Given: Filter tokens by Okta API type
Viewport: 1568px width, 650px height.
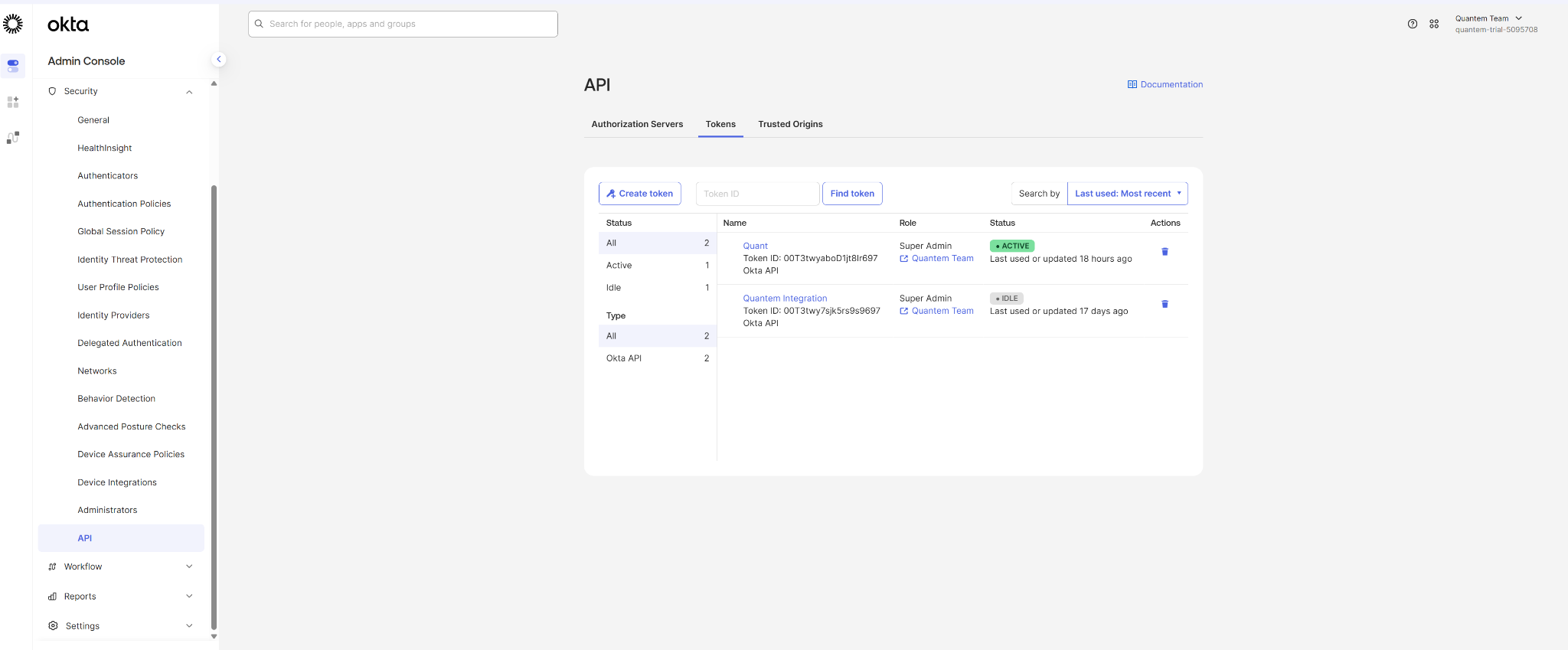Looking at the screenshot, I should click(657, 358).
